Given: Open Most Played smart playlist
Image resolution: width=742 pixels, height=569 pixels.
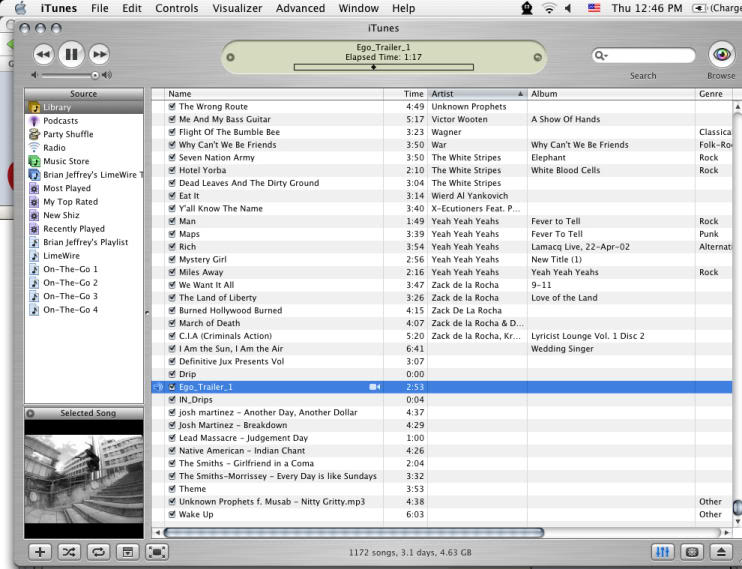Looking at the screenshot, I should 84,188.
